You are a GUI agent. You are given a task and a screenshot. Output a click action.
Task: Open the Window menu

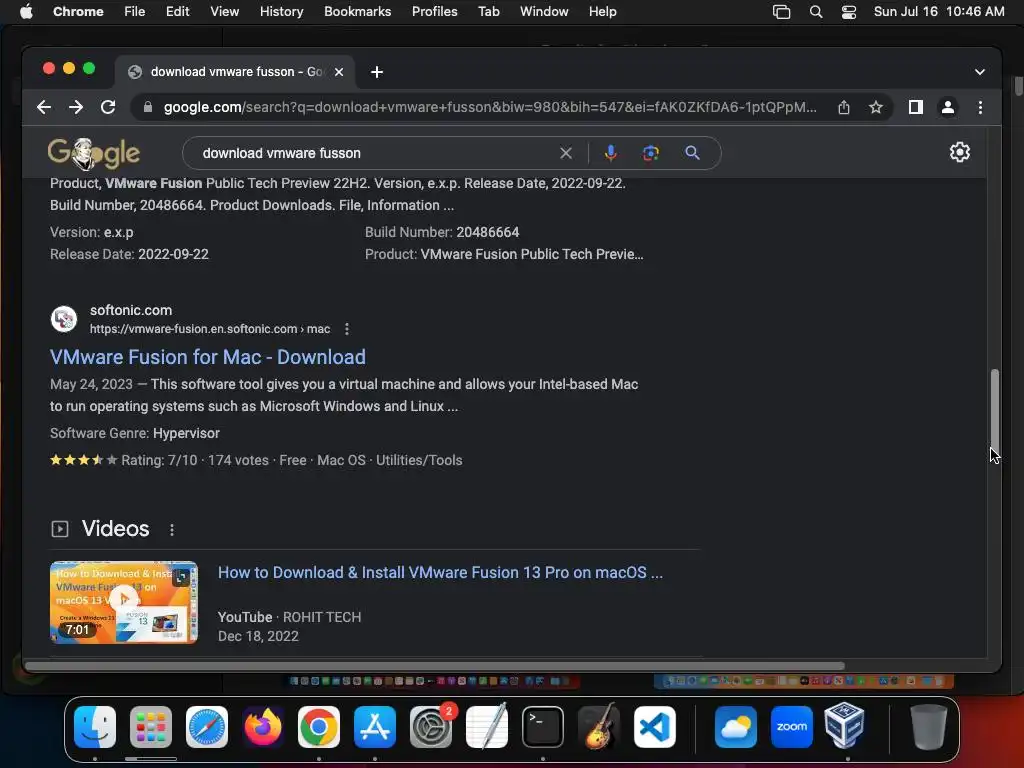[544, 12]
